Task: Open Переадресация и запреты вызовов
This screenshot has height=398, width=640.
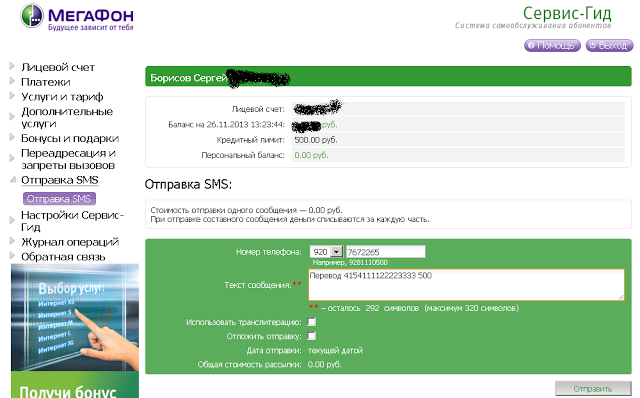Action: pyautogui.click(x=68, y=159)
